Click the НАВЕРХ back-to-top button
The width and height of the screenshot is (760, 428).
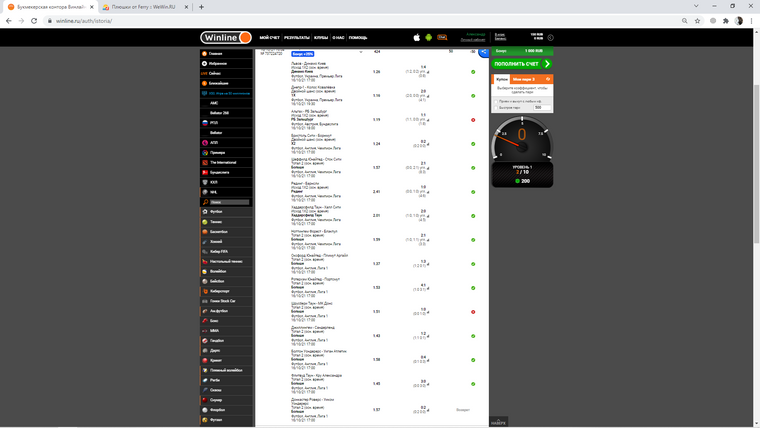coord(498,422)
